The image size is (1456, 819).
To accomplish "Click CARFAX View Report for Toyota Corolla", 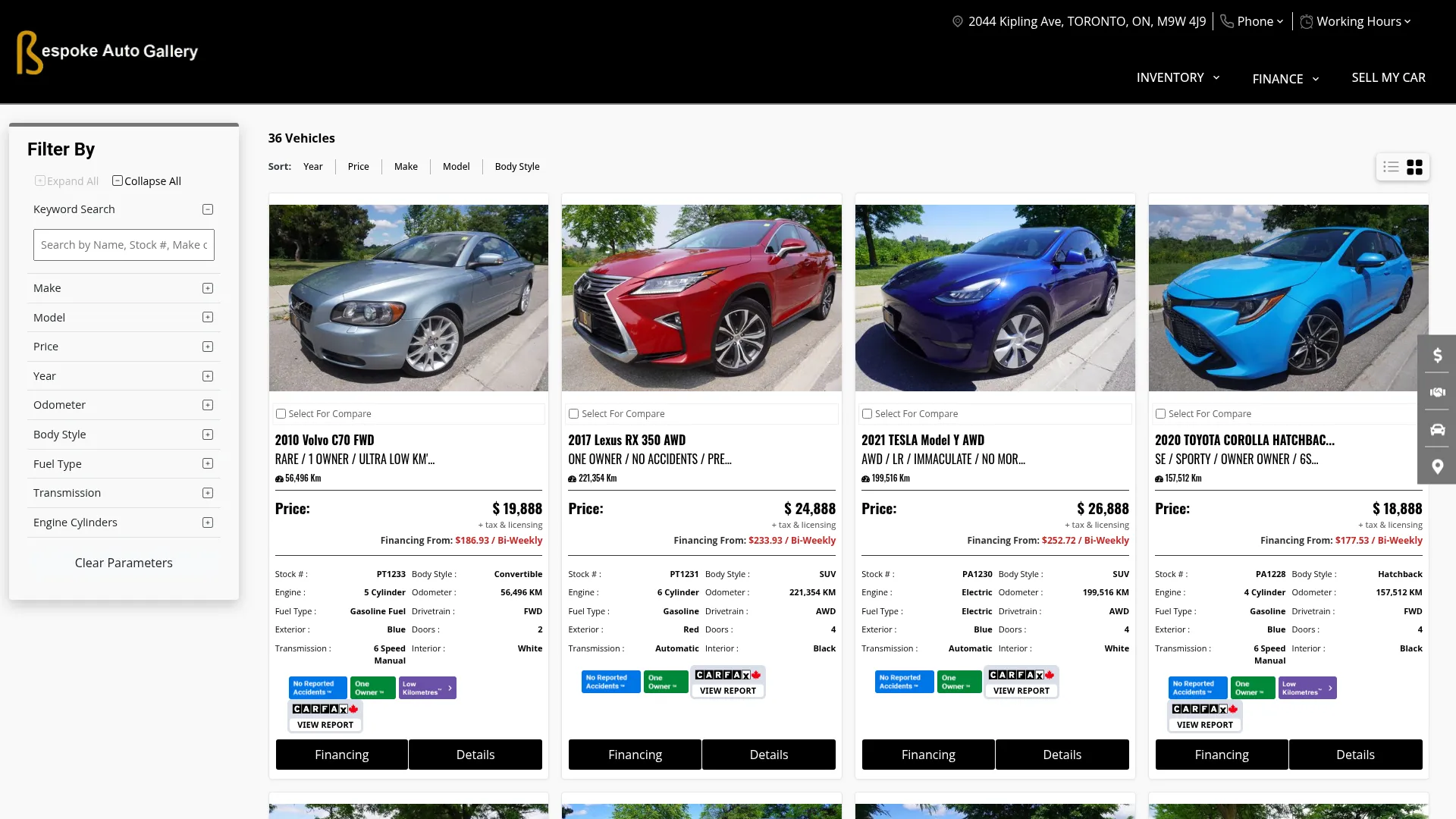I will (x=1205, y=717).
